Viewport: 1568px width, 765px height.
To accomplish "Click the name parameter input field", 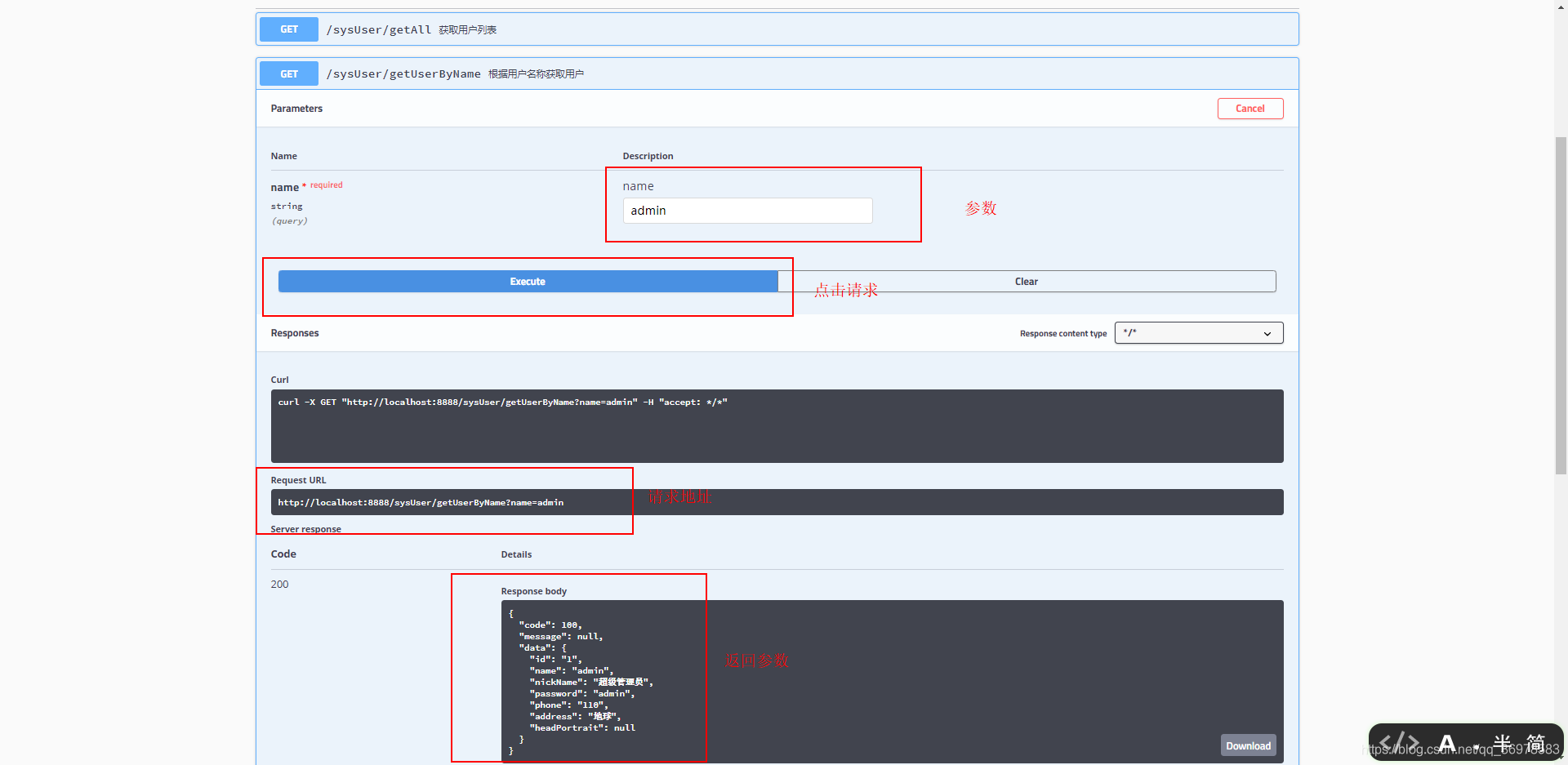I will (747, 211).
